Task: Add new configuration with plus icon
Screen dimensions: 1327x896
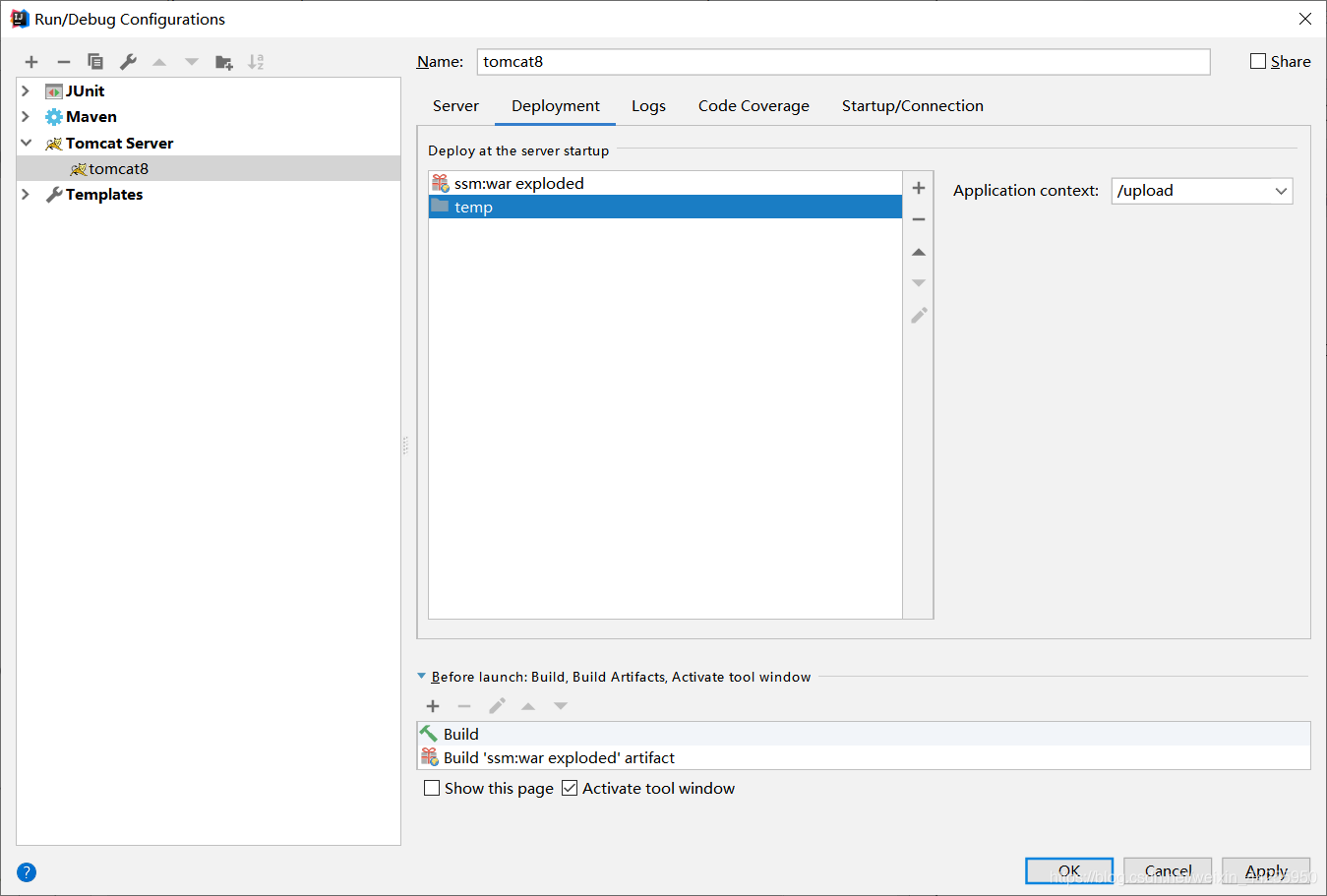Action: click(x=31, y=62)
